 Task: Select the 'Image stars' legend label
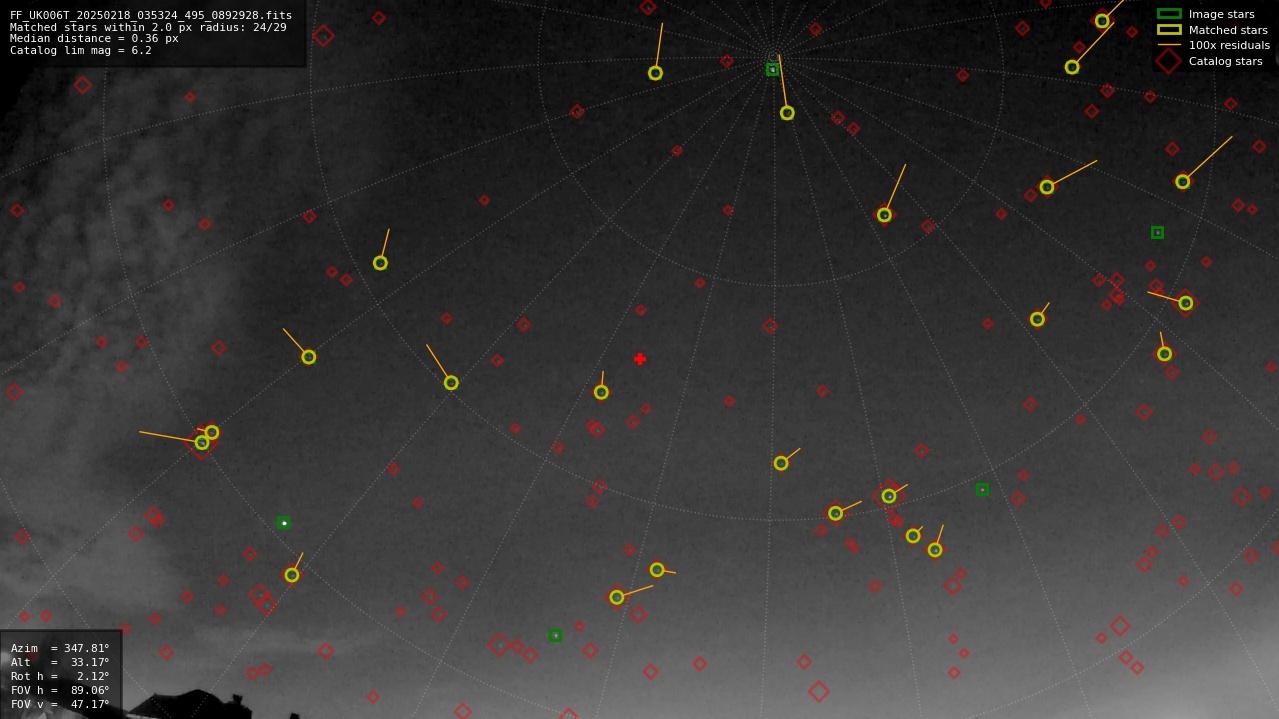1221,14
